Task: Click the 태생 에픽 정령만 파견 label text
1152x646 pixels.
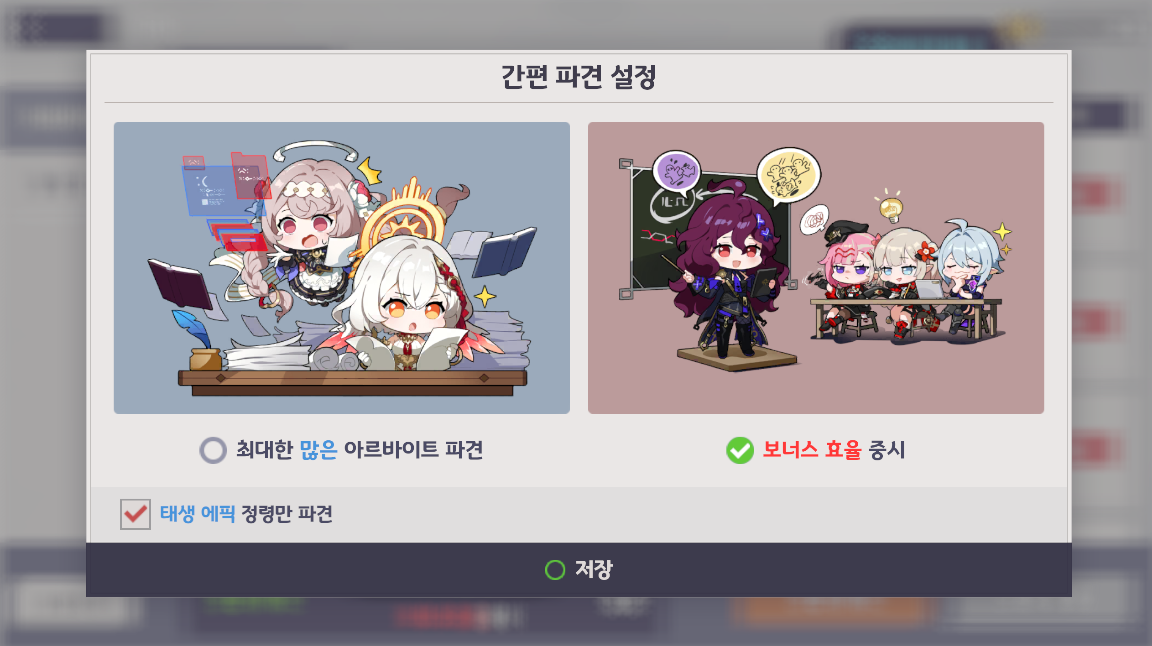Action: click(x=246, y=514)
